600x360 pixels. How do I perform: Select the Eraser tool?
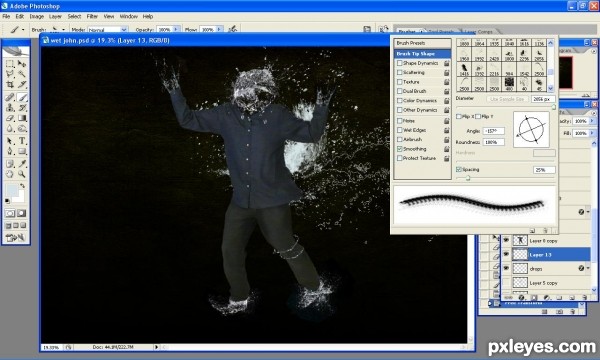pos(10,118)
